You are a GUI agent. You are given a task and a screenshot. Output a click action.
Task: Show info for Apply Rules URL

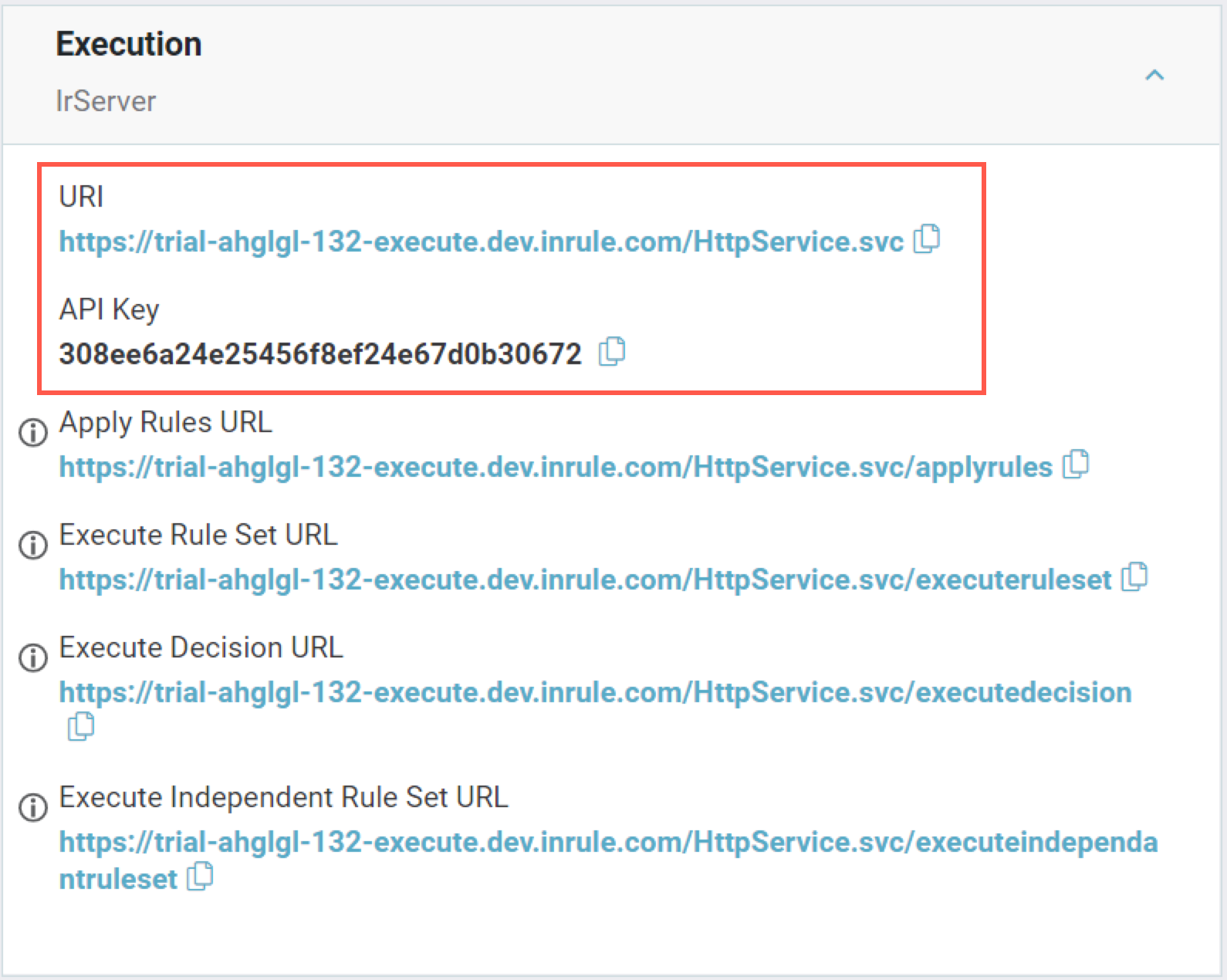tap(33, 432)
